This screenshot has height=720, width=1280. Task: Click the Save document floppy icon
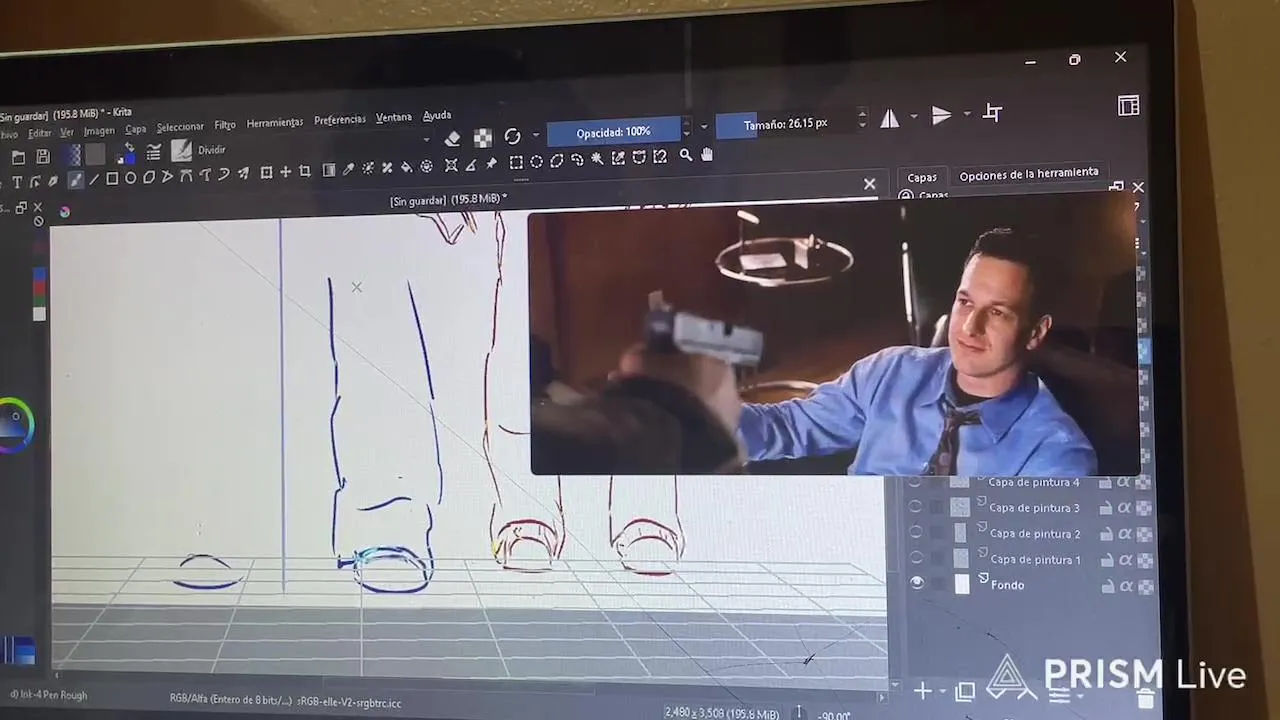[43, 156]
